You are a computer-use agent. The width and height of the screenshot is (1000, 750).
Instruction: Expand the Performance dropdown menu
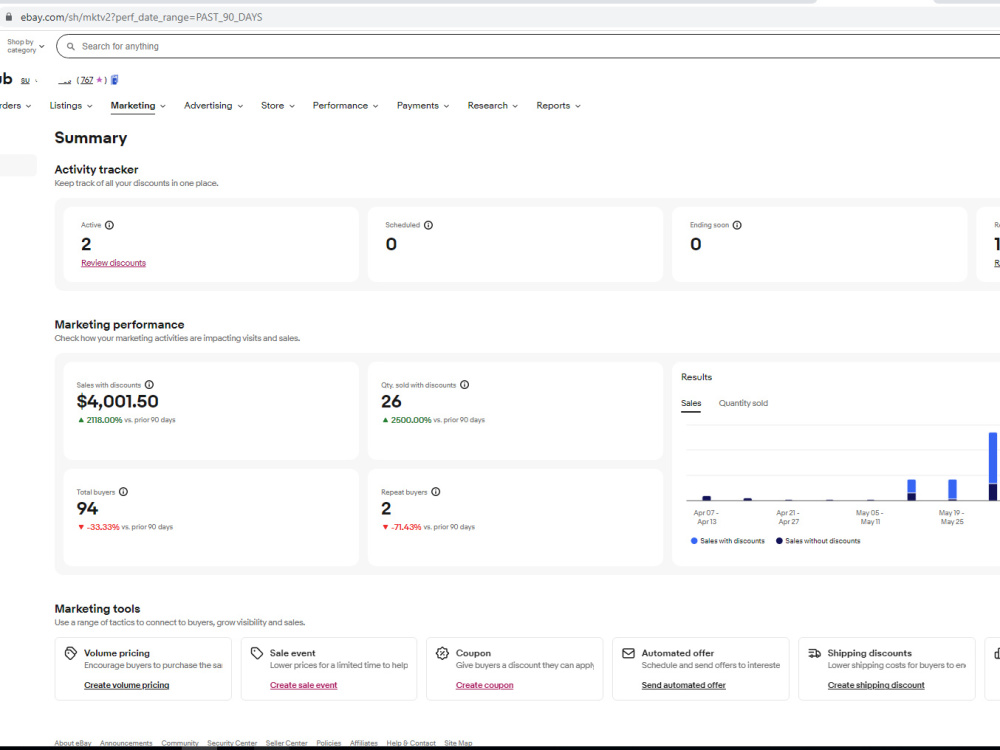coord(346,106)
